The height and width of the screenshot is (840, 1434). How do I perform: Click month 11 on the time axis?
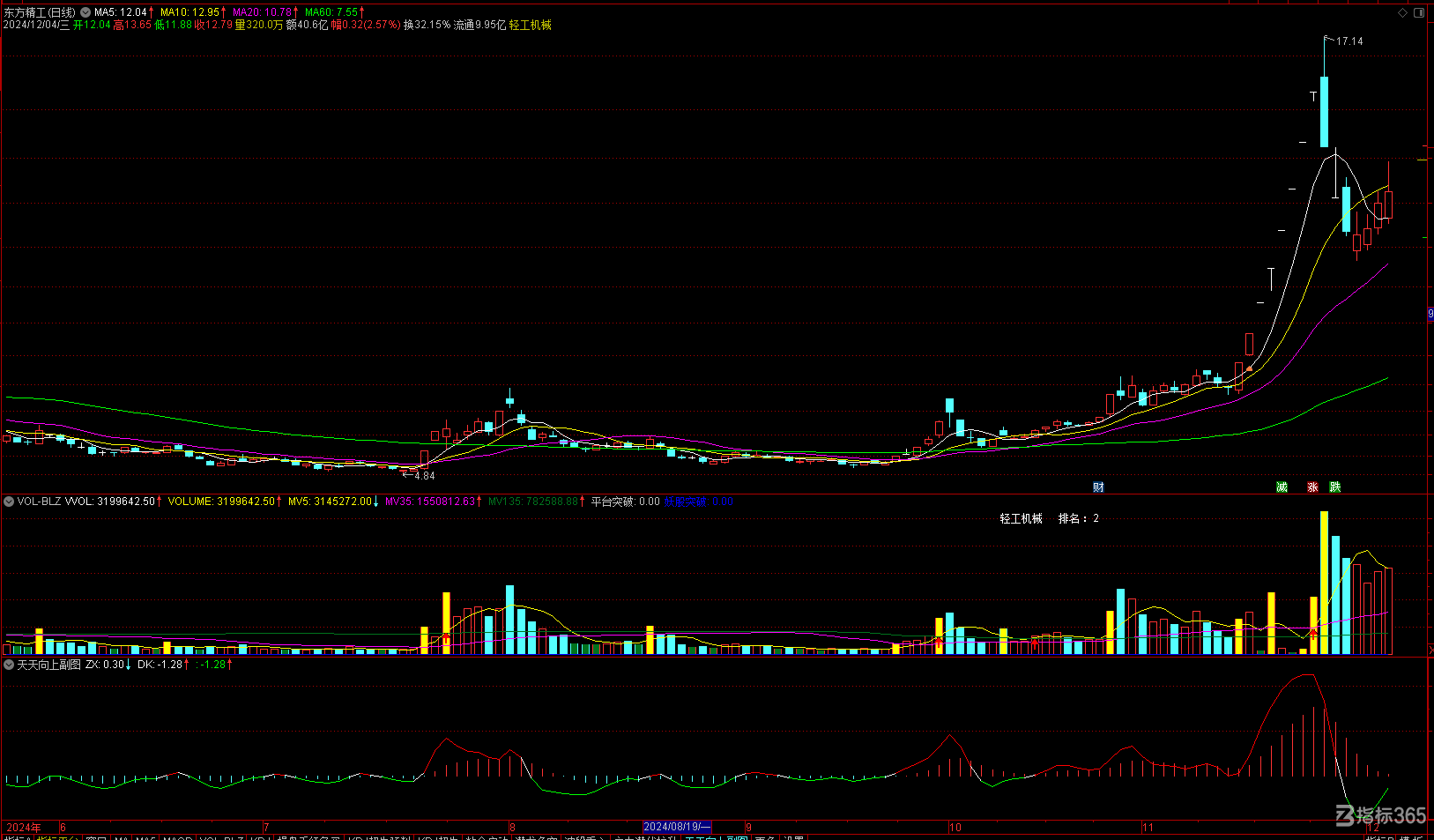[1148, 828]
